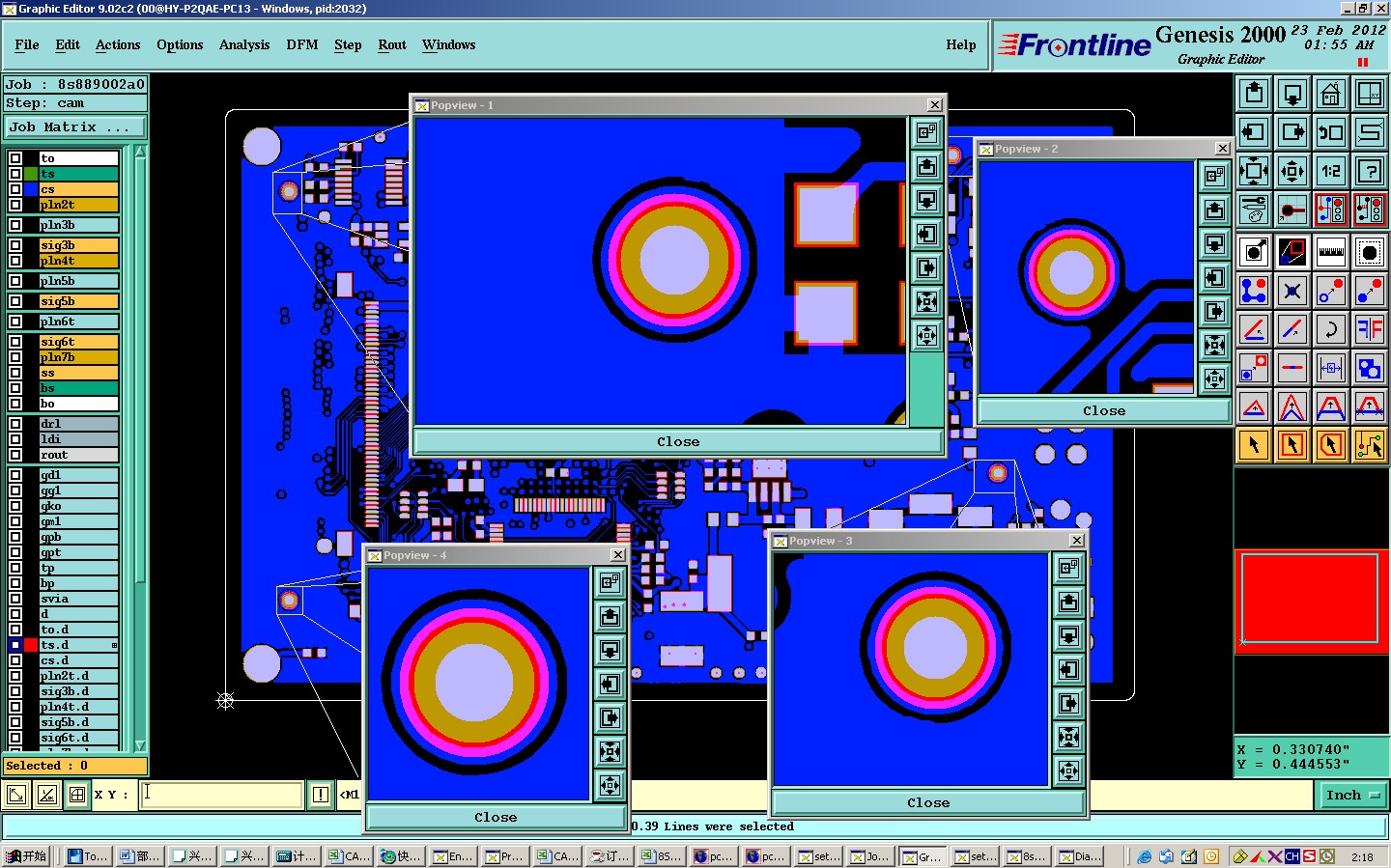
Task: Toggle the checkbox for layer 'gko'
Action: point(15,506)
